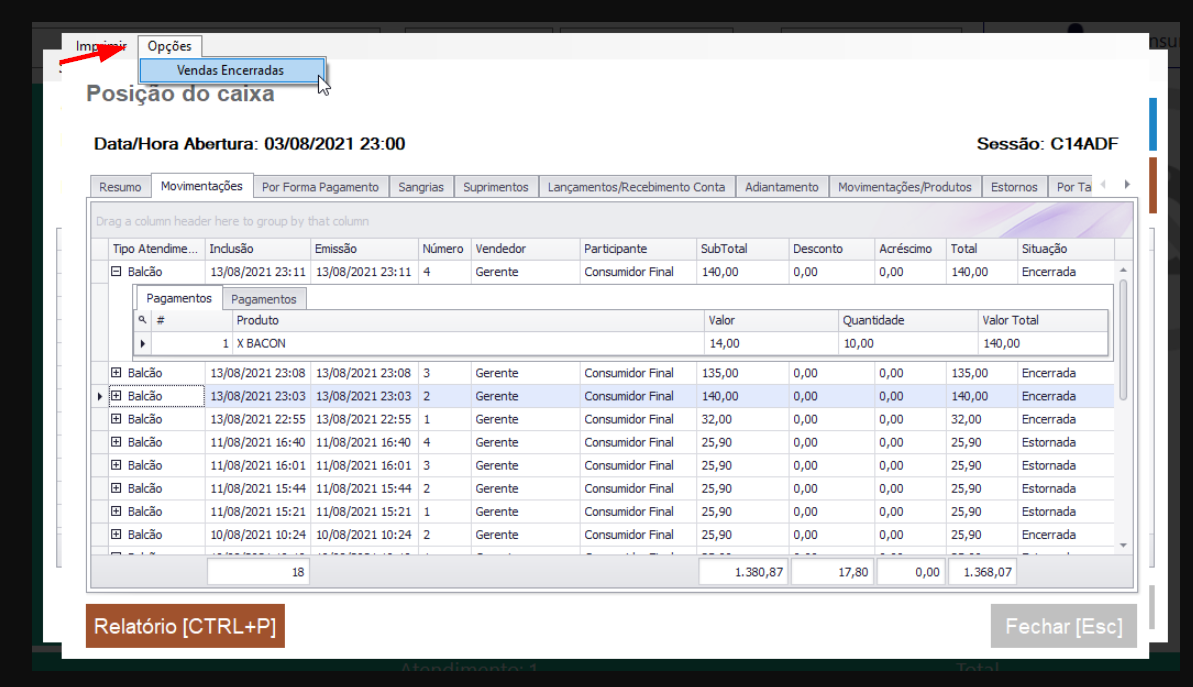
Task: Open the Sangrias tab
Action: [x=421, y=187]
